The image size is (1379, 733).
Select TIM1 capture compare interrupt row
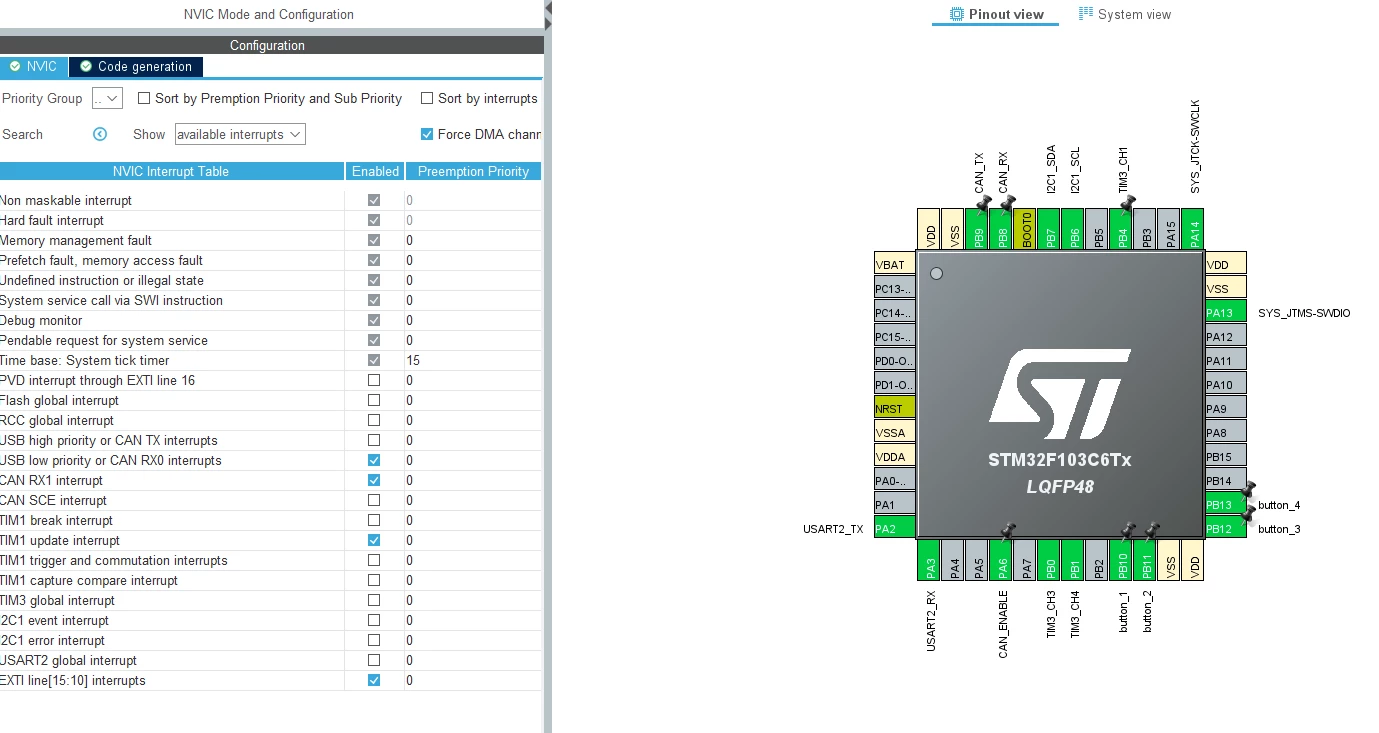click(x=270, y=580)
